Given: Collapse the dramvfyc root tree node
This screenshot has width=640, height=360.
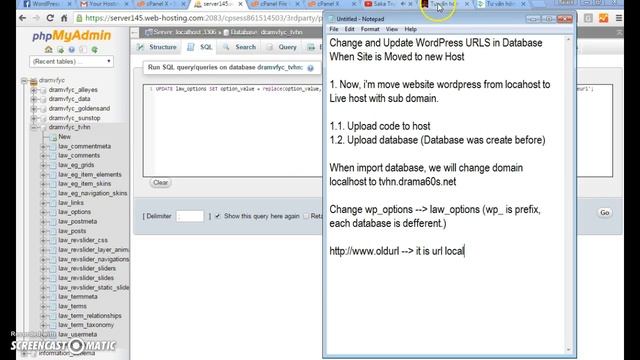Looking at the screenshot, I should pyautogui.click(x=24, y=81).
